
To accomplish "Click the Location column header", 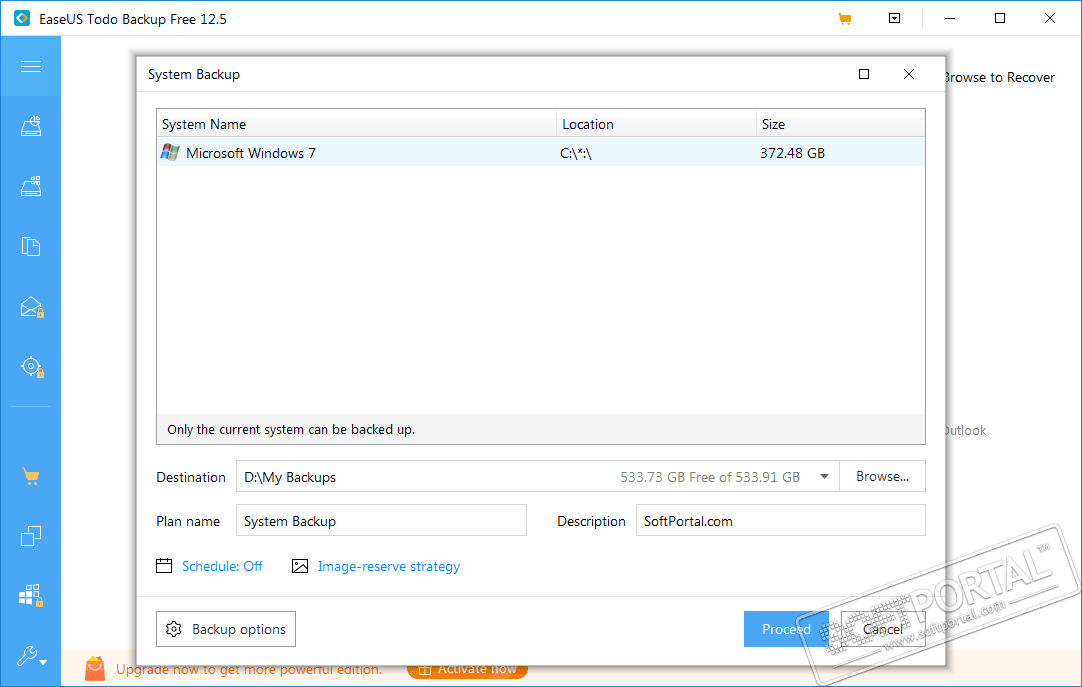I will coord(656,124).
